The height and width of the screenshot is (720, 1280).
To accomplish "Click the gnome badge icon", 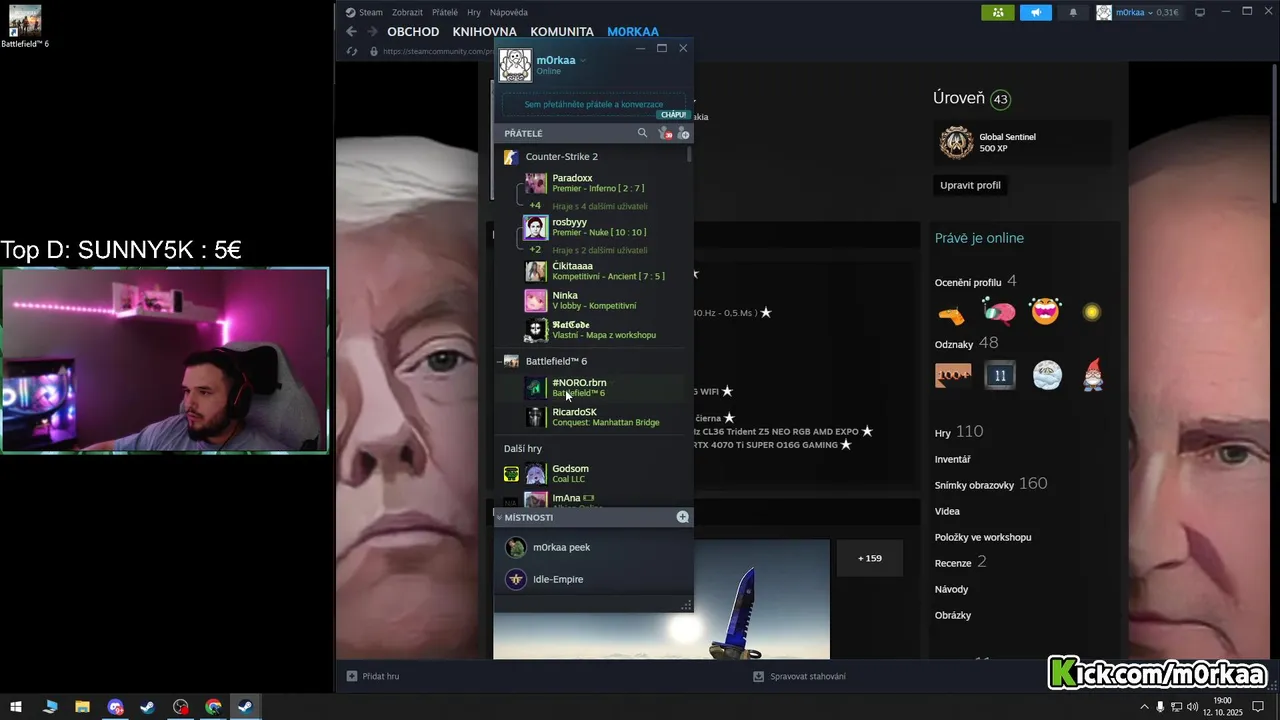I will pyautogui.click(x=1093, y=374).
